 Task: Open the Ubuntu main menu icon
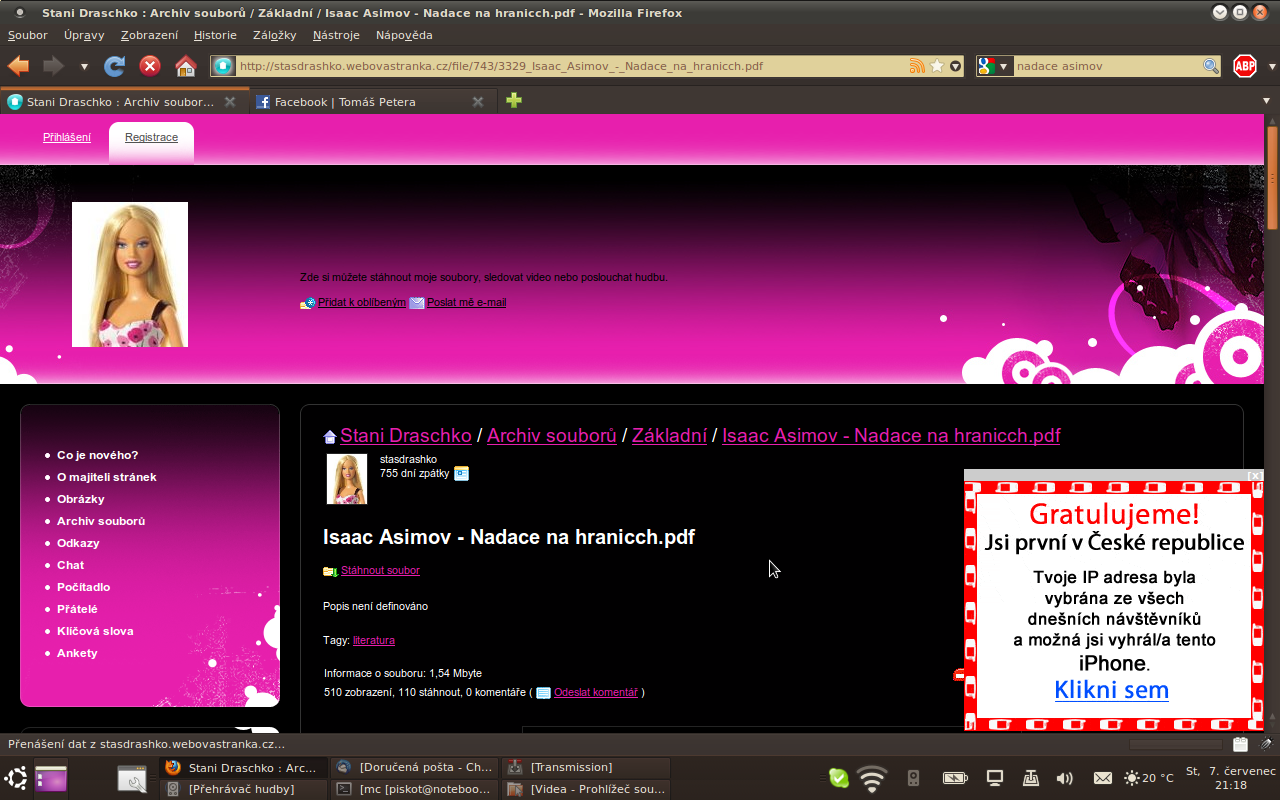click(x=16, y=778)
